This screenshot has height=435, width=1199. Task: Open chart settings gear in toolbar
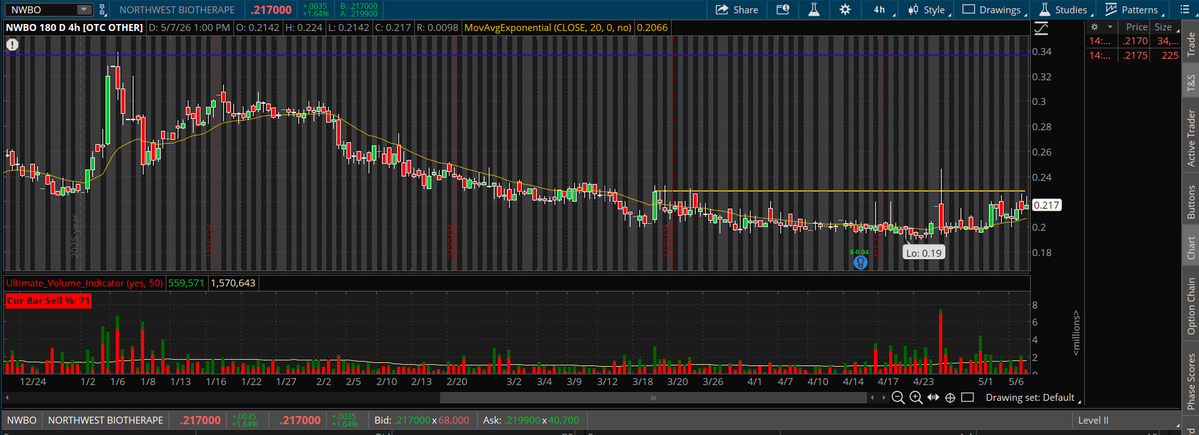click(x=844, y=10)
